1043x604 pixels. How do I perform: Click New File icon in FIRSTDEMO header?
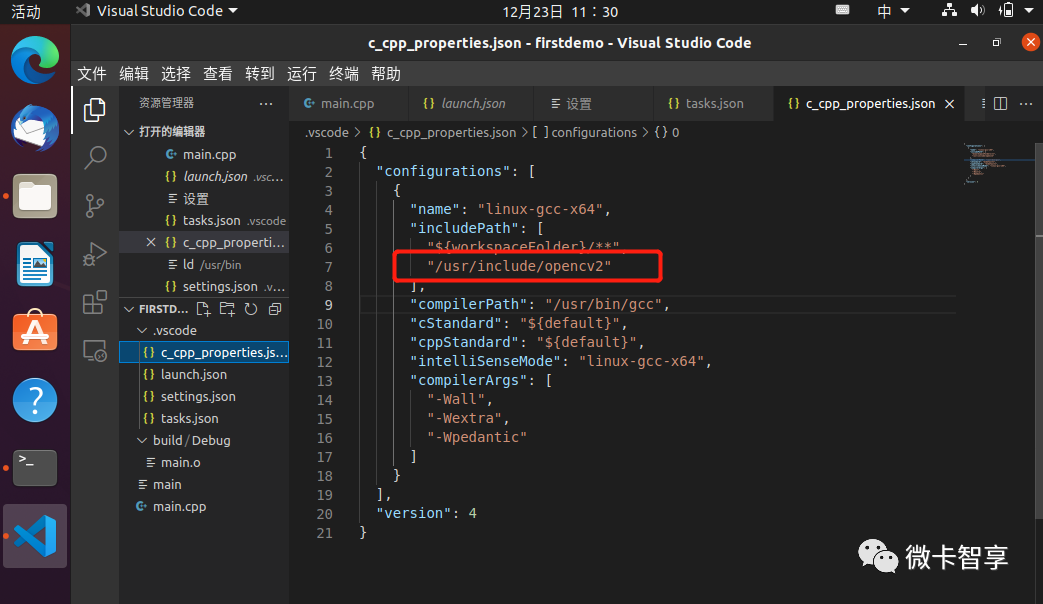204,309
